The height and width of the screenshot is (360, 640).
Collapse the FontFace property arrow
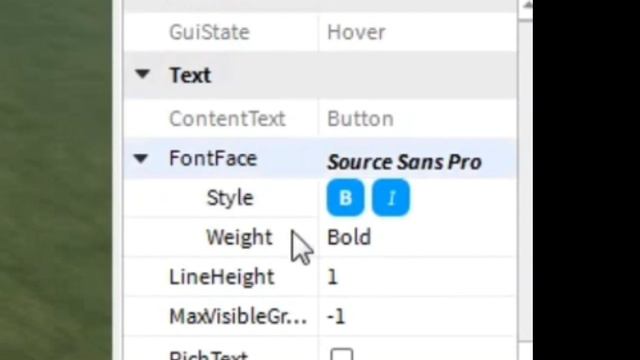coord(141,158)
